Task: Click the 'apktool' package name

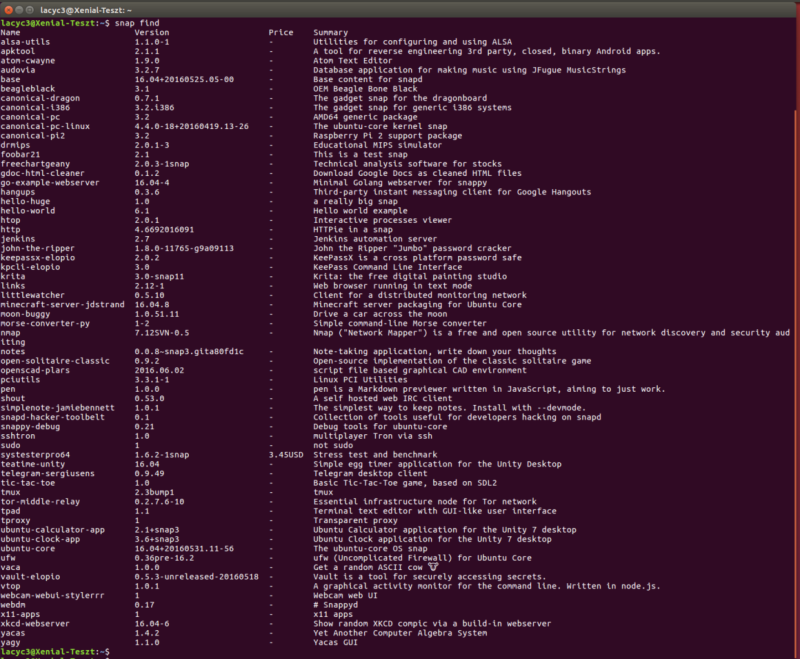Action: (18, 52)
